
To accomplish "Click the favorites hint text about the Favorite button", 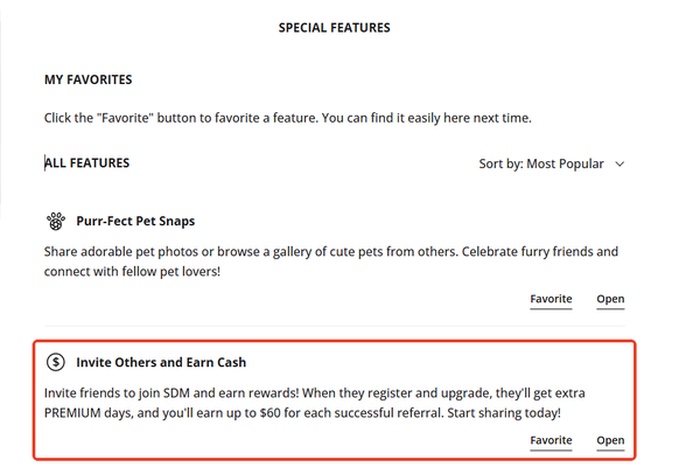I will pyautogui.click(x=288, y=118).
